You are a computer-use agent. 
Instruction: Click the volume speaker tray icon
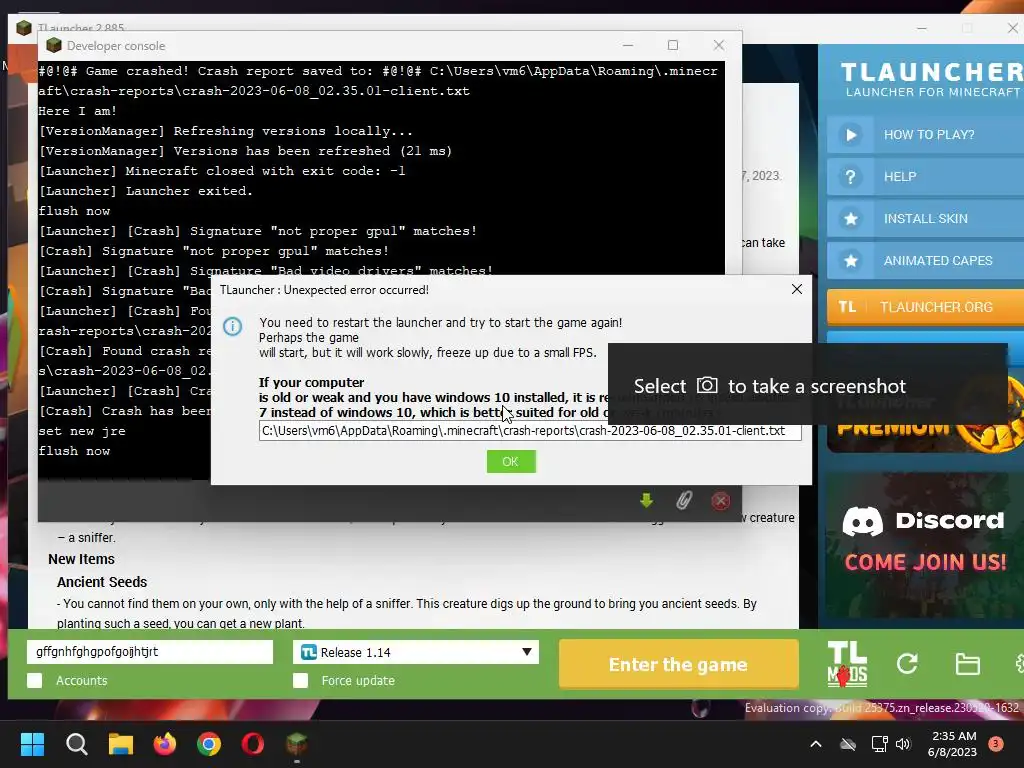coord(903,744)
